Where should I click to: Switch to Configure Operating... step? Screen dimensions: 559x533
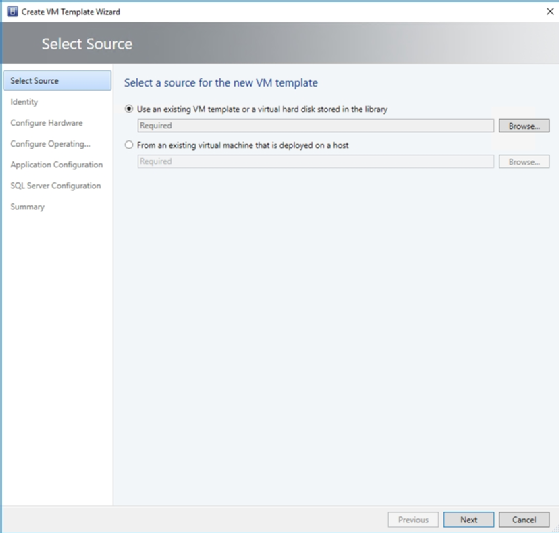point(50,144)
